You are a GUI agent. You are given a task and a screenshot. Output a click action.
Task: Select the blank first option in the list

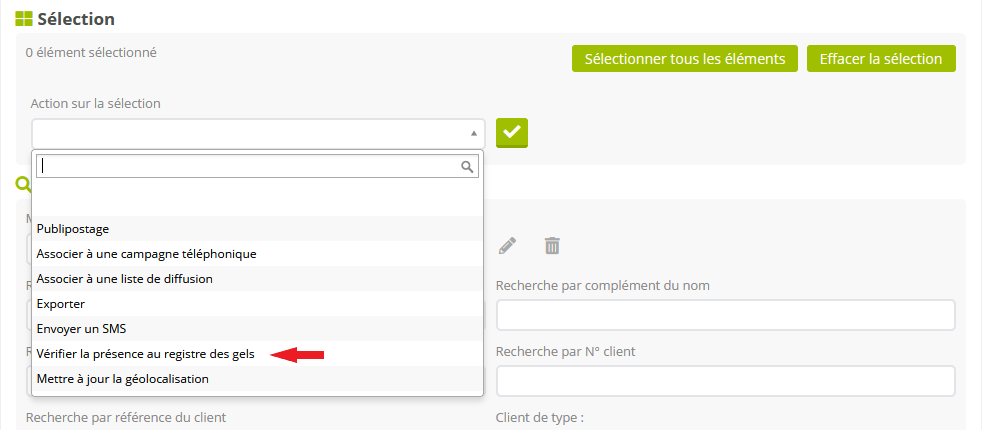258,199
